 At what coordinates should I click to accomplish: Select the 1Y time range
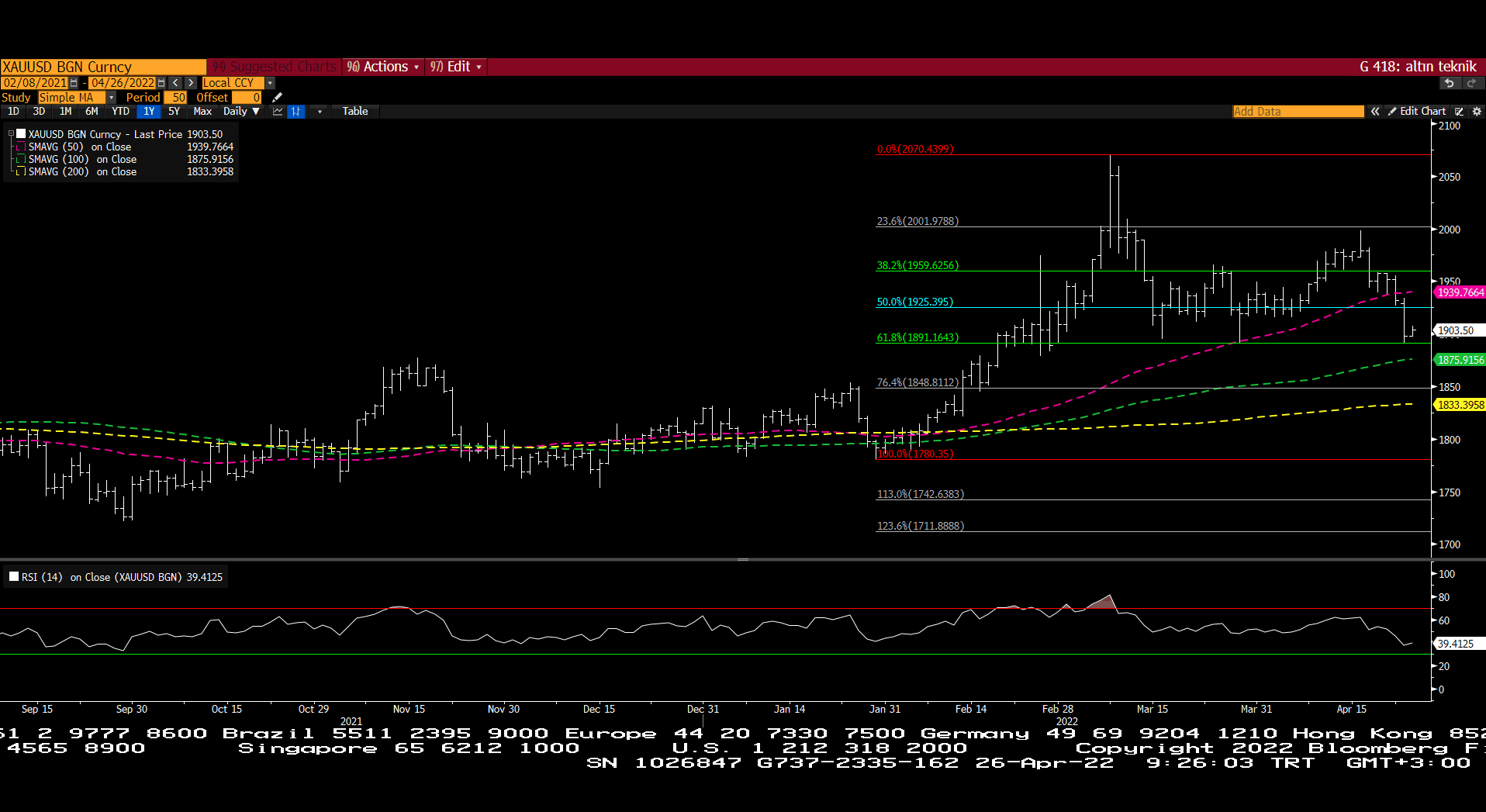149,112
